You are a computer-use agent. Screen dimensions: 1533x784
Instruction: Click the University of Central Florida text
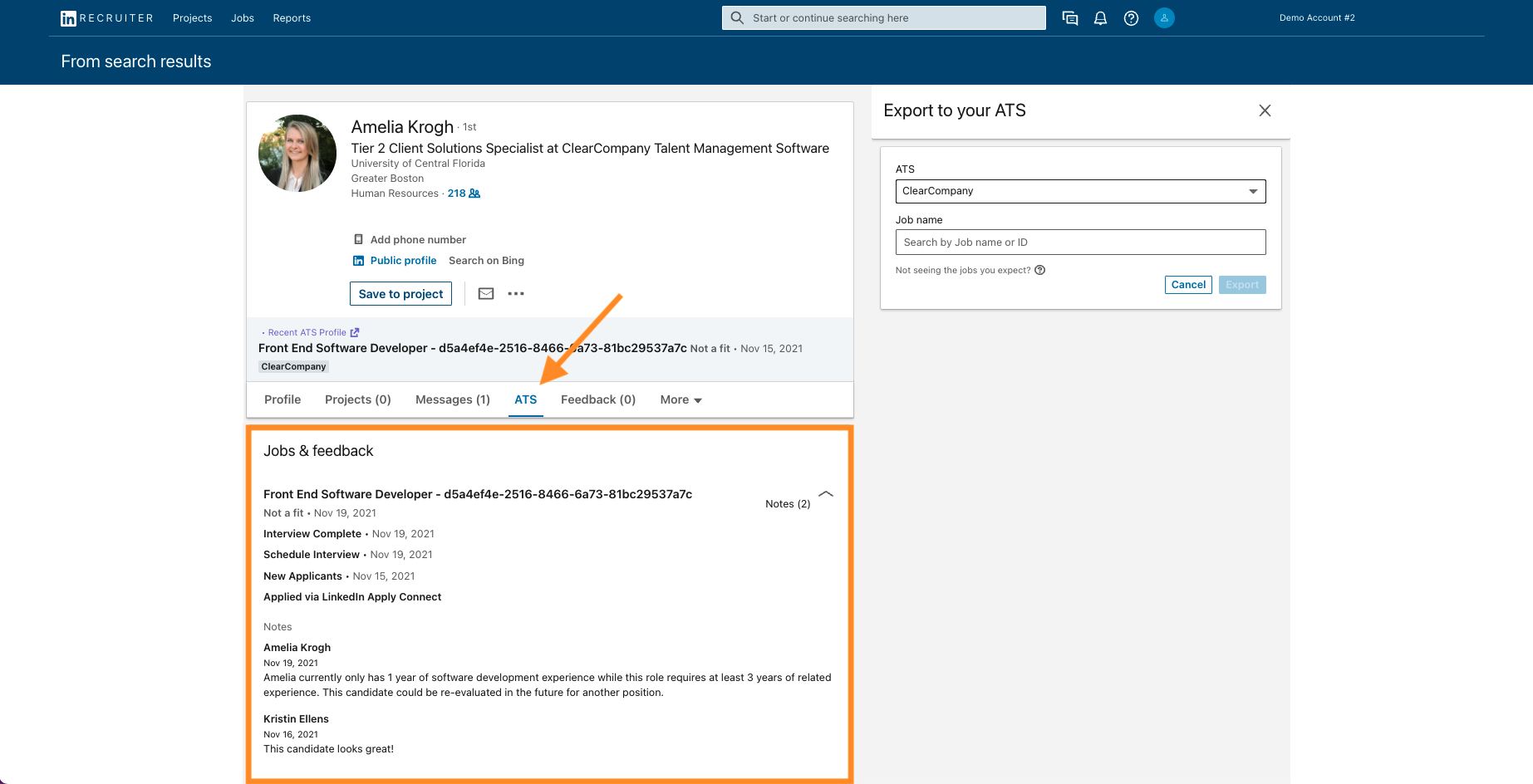418,164
